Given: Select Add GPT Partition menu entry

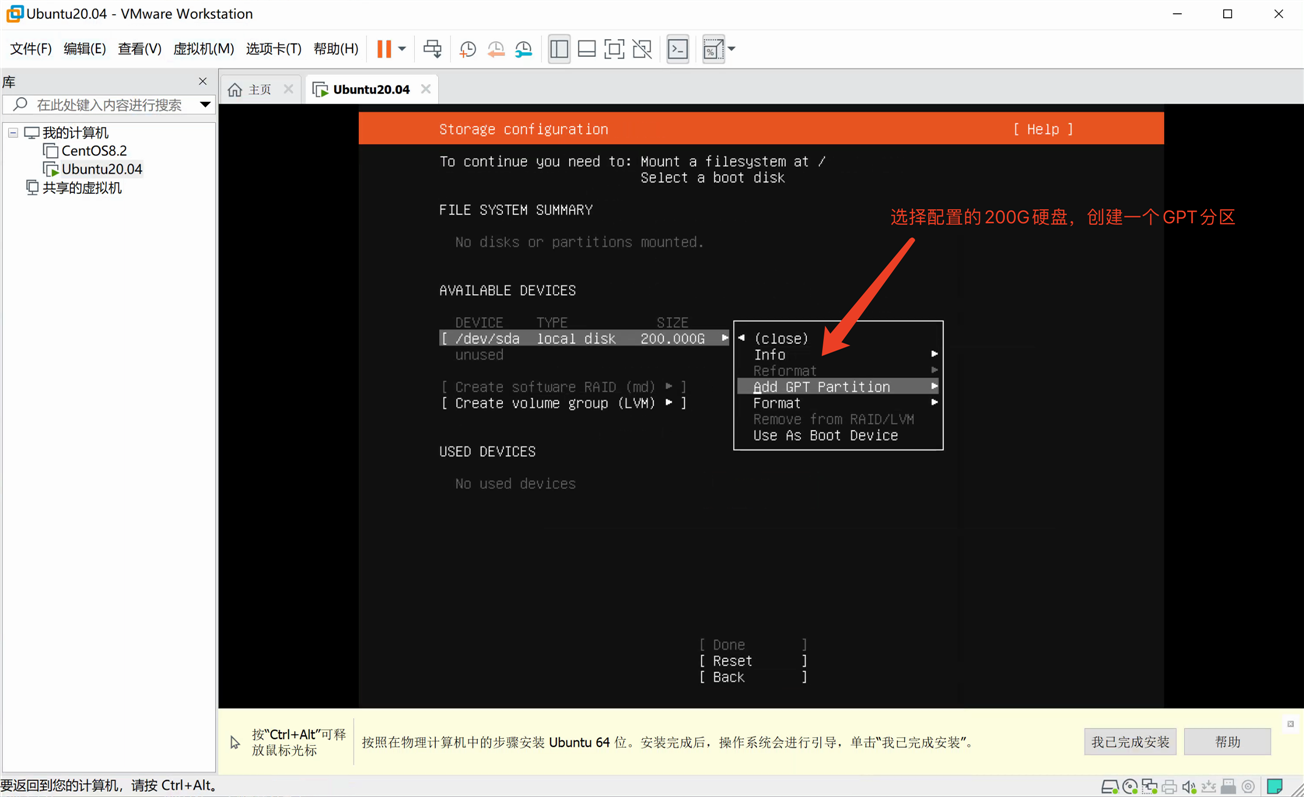Looking at the screenshot, I should pyautogui.click(x=838, y=387).
